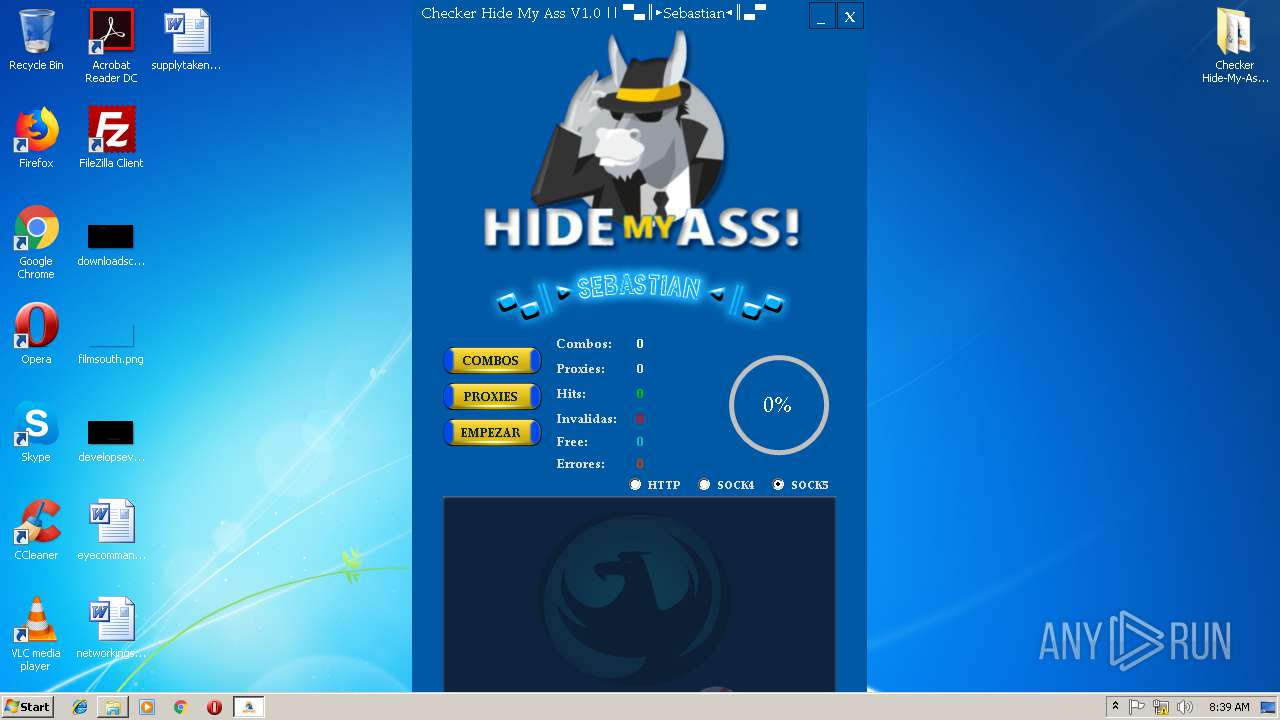This screenshot has width=1280, height=720.
Task: Select the Opera desktop icon
Action: (x=36, y=334)
